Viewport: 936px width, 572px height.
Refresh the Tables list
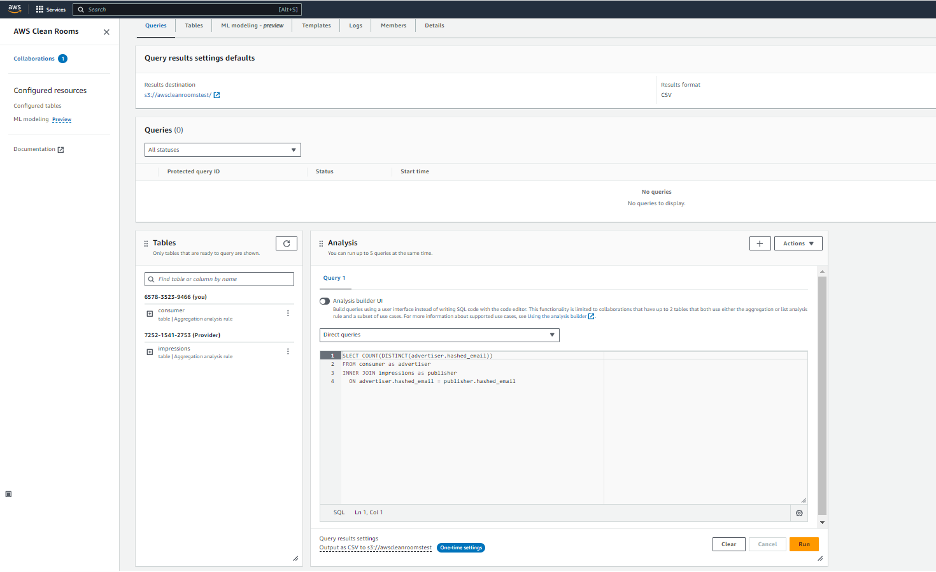287,244
